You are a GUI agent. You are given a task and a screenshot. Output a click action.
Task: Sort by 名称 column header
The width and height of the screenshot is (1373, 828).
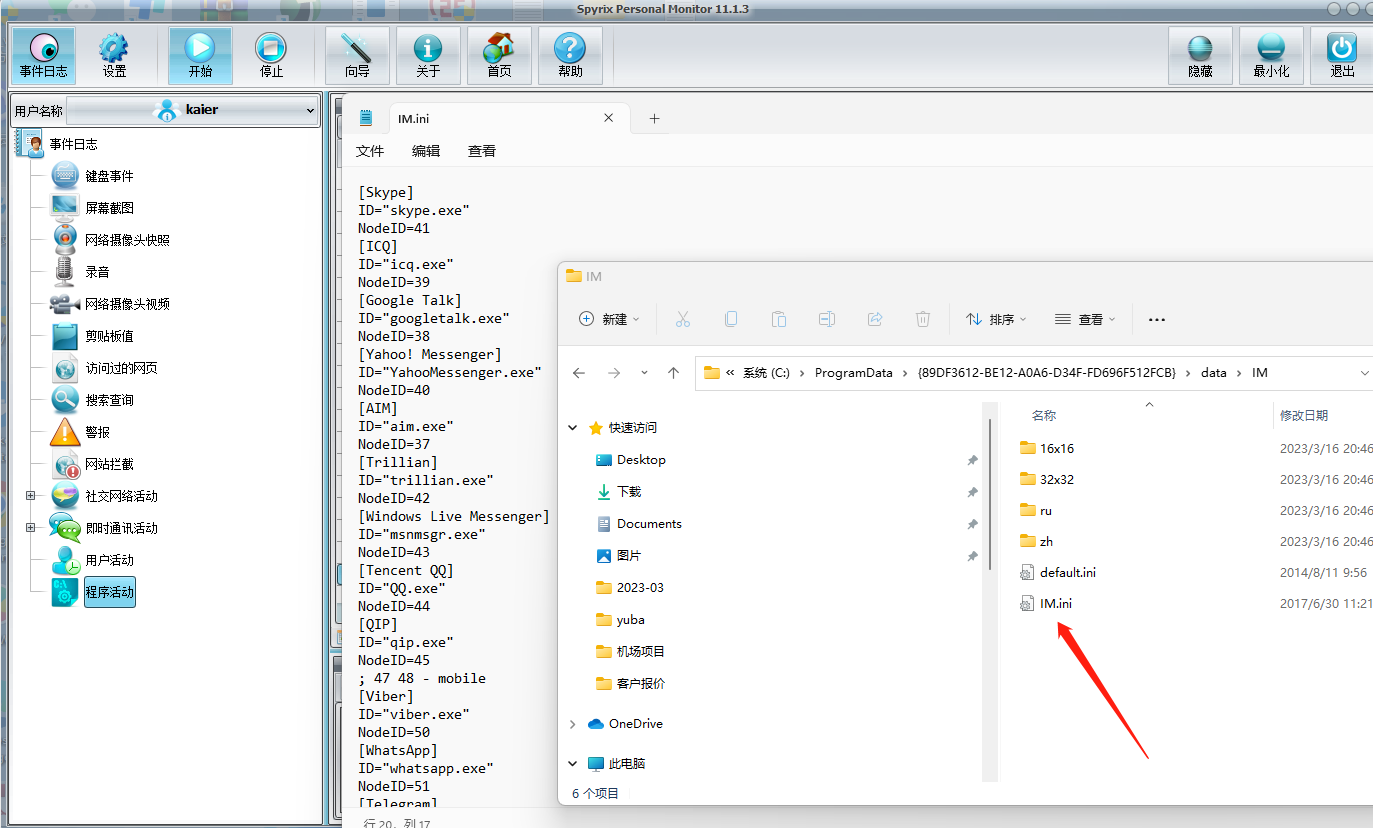click(1044, 415)
